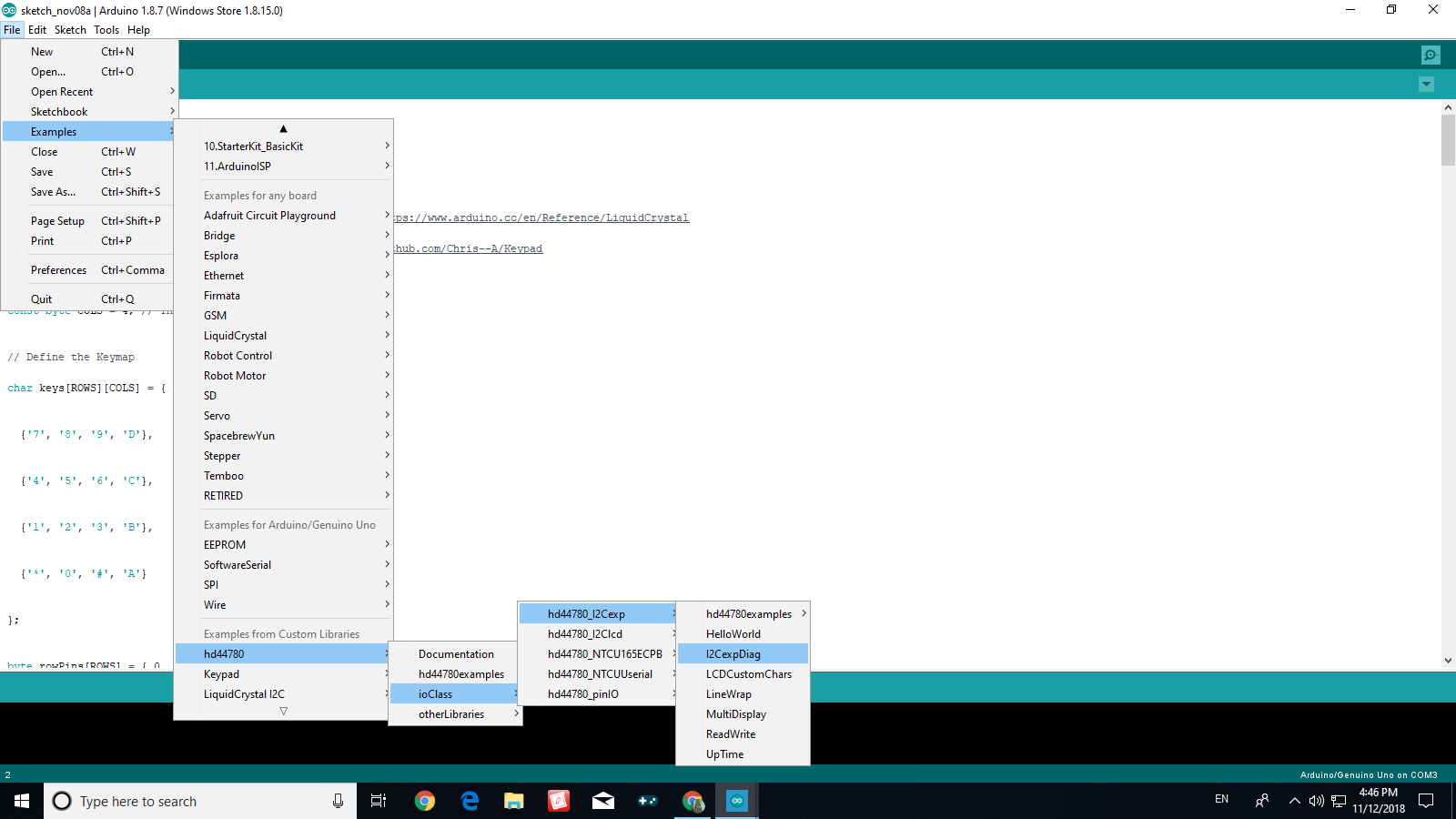Image resolution: width=1456 pixels, height=819 pixels.
Task: Select Save As... in the File menu
Action: (88, 192)
